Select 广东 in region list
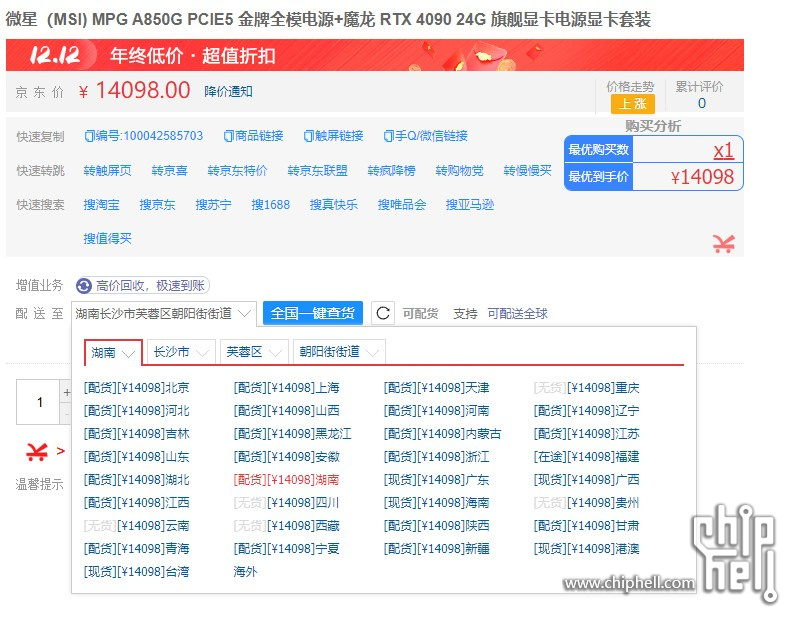 tap(436, 479)
